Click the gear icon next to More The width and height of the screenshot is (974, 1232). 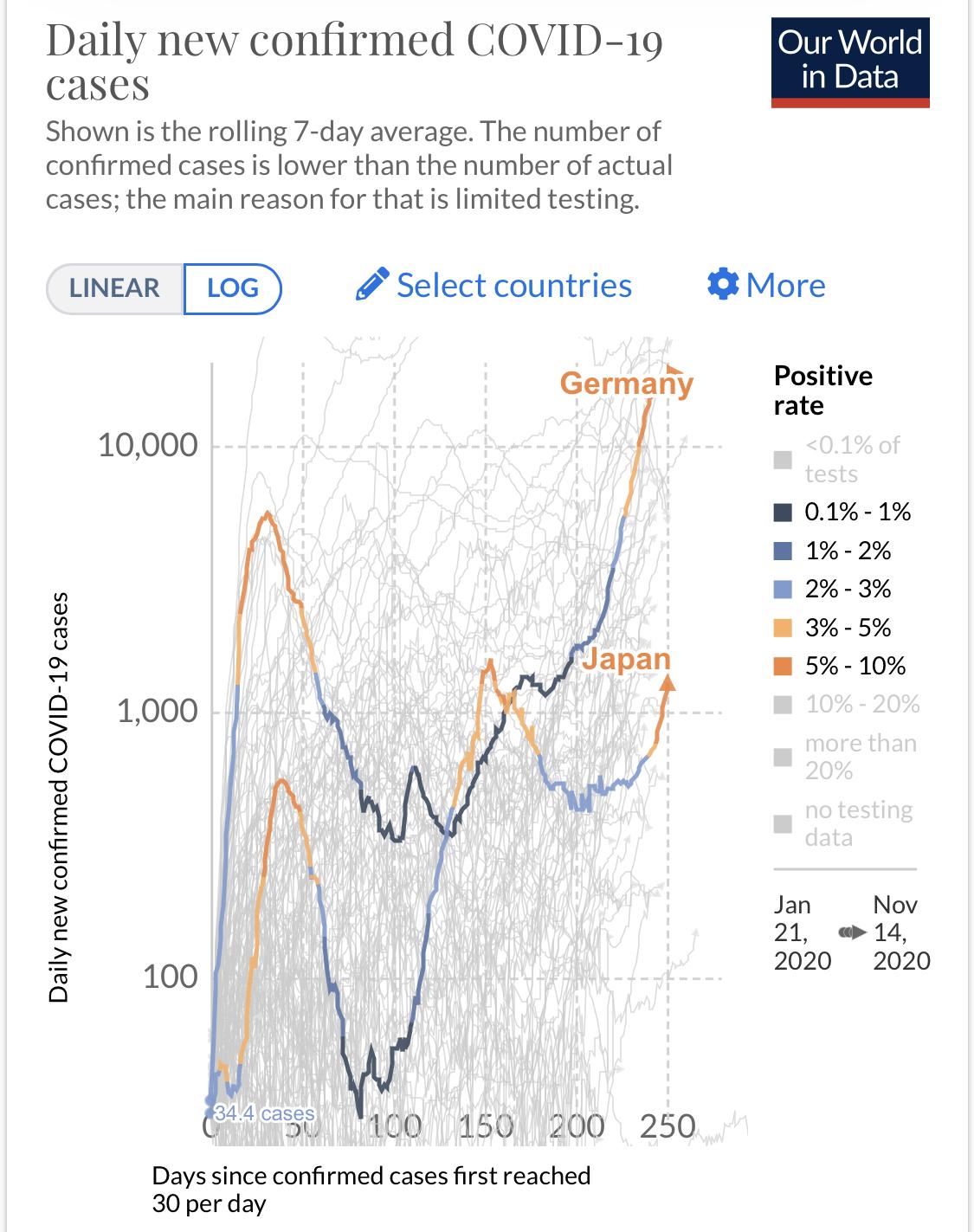[723, 285]
